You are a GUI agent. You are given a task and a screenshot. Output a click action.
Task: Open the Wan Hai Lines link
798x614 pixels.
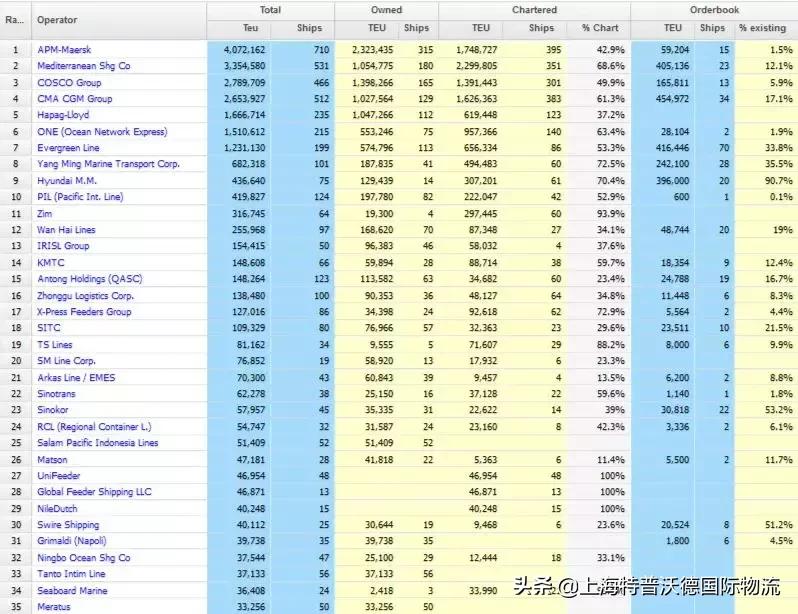coord(66,230)
